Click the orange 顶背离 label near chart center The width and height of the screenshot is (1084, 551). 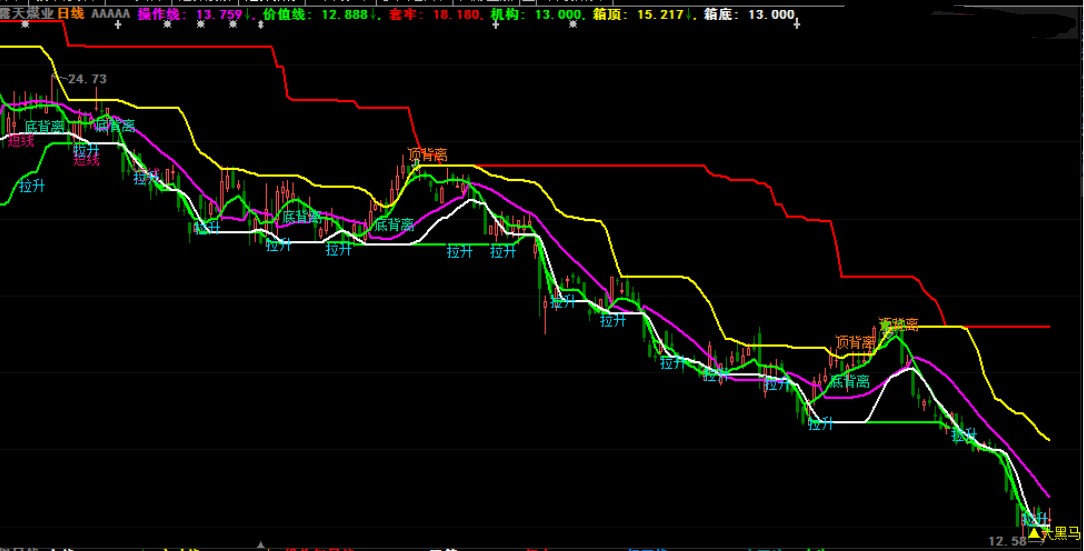(427, 155)
